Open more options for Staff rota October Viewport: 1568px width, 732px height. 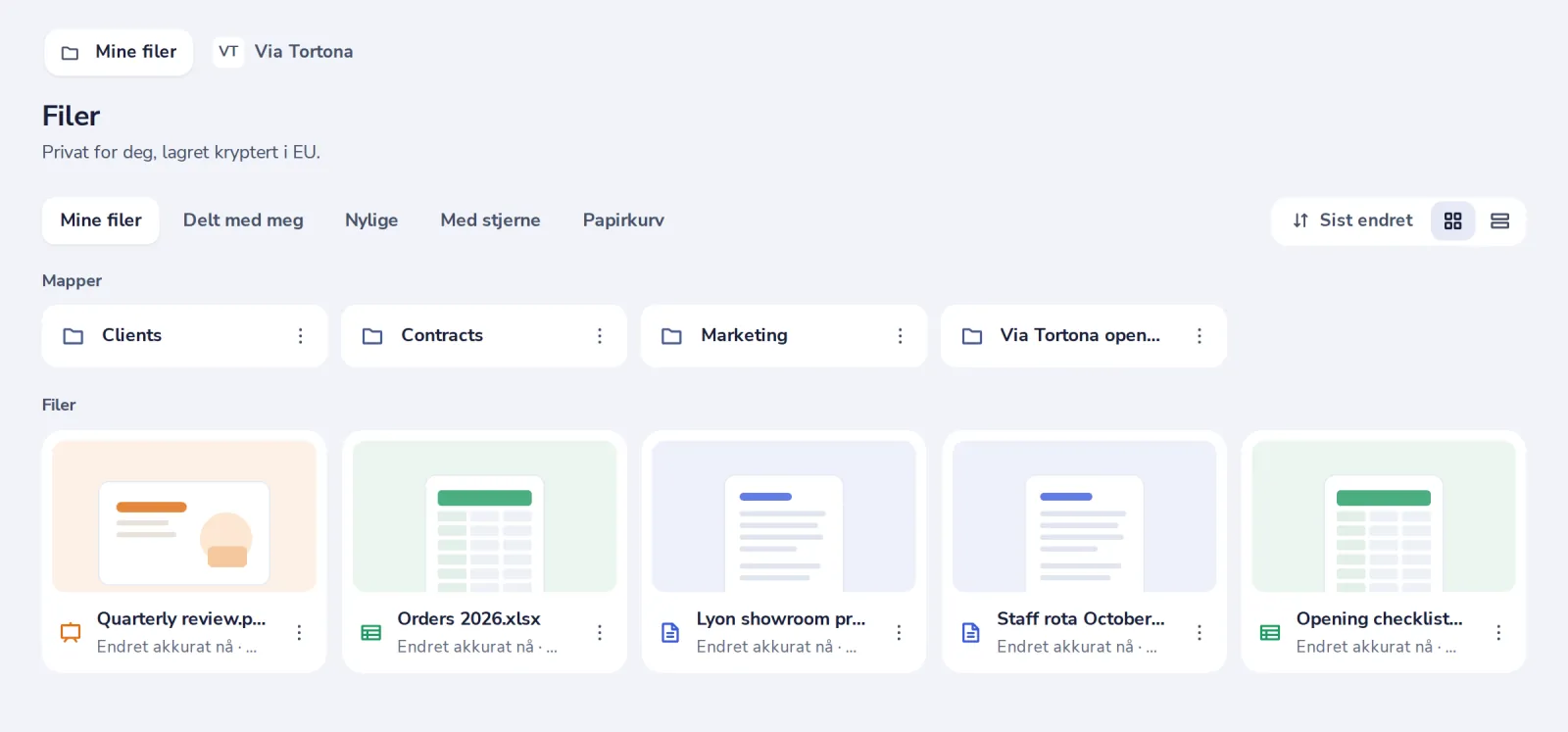1199,633
